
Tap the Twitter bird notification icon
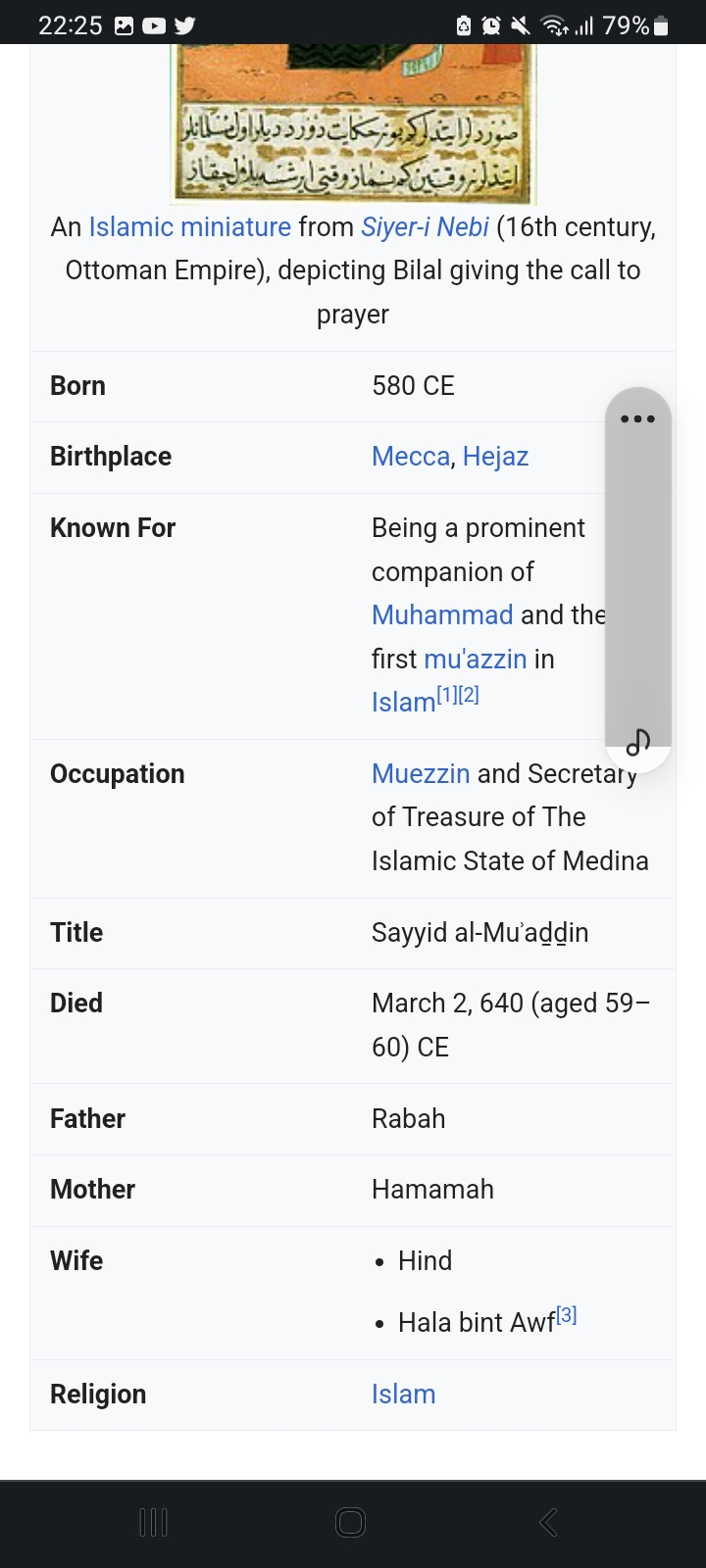[184, 26]
